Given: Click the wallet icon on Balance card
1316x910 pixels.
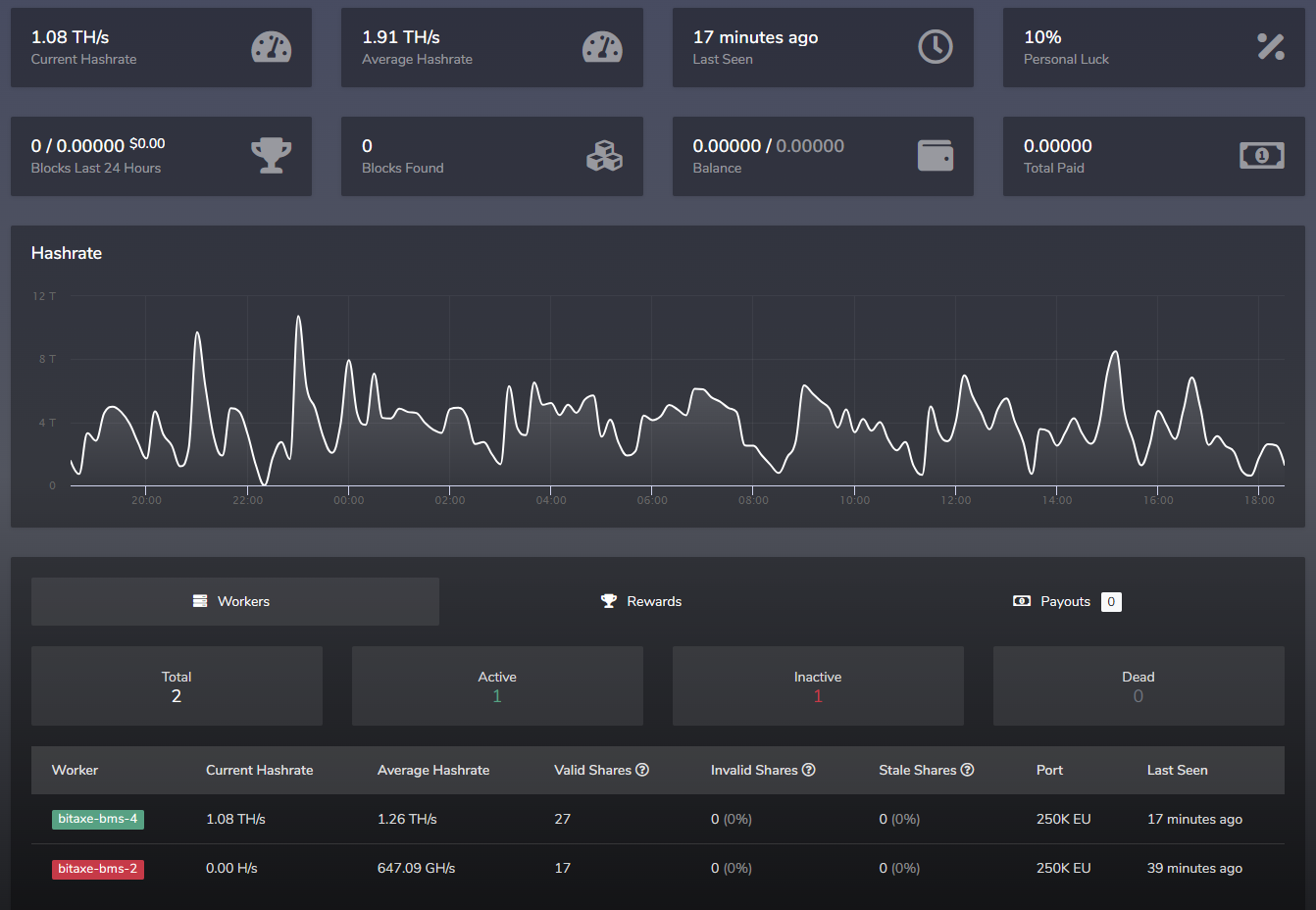Looking at the screenshot, I should click(934, 155).
